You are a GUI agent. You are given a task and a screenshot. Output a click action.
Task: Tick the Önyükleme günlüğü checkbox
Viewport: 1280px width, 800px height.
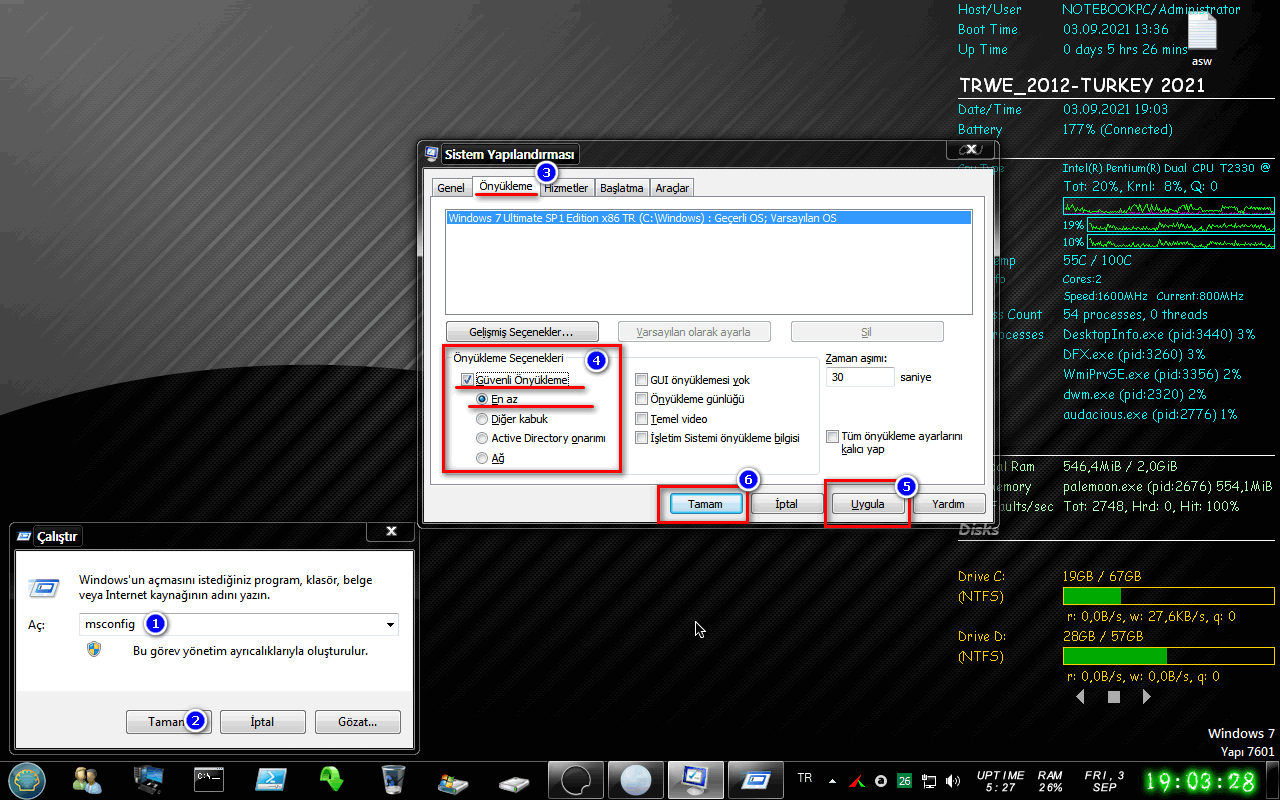pyautogui.click(x=642, y=399)
